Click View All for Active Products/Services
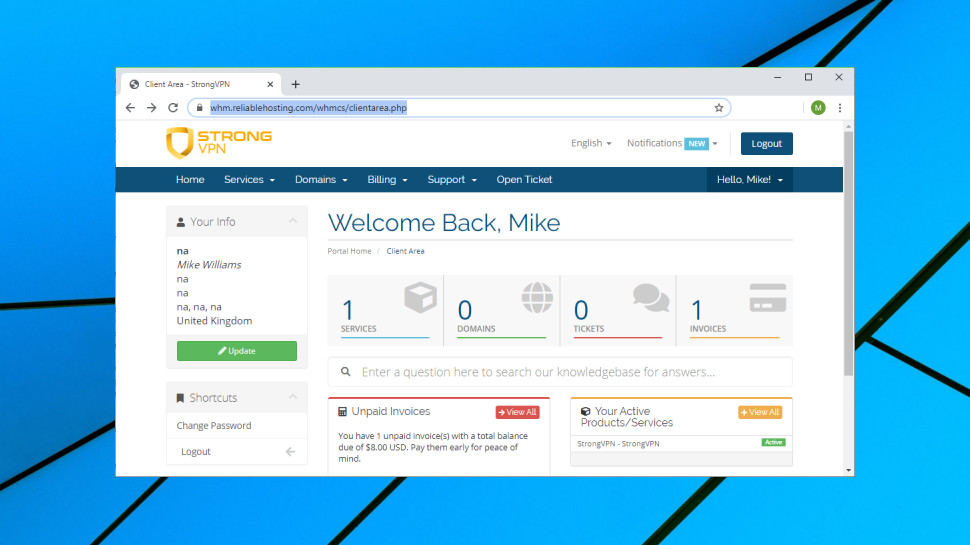This screenshot has height=545, width=970. [x=760, y=412]
